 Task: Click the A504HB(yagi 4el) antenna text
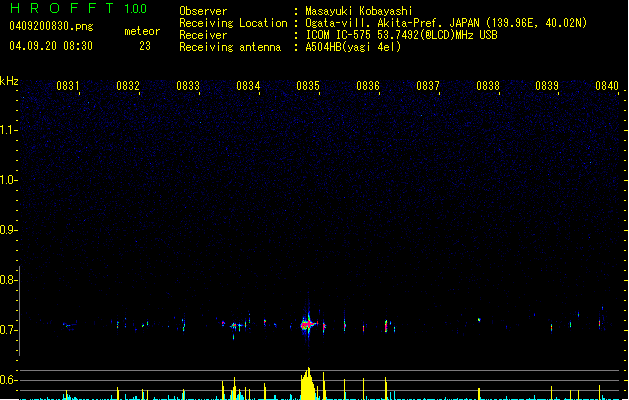click(353, 47)
